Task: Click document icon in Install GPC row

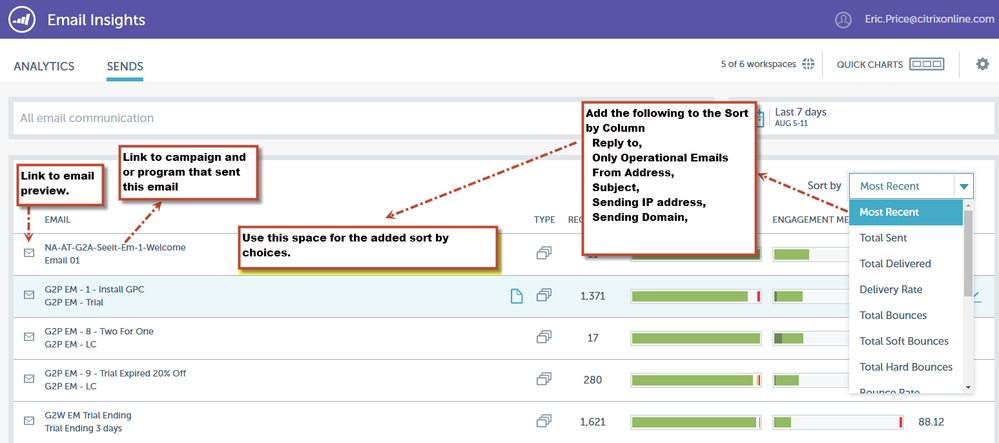Action: point(517,296)
